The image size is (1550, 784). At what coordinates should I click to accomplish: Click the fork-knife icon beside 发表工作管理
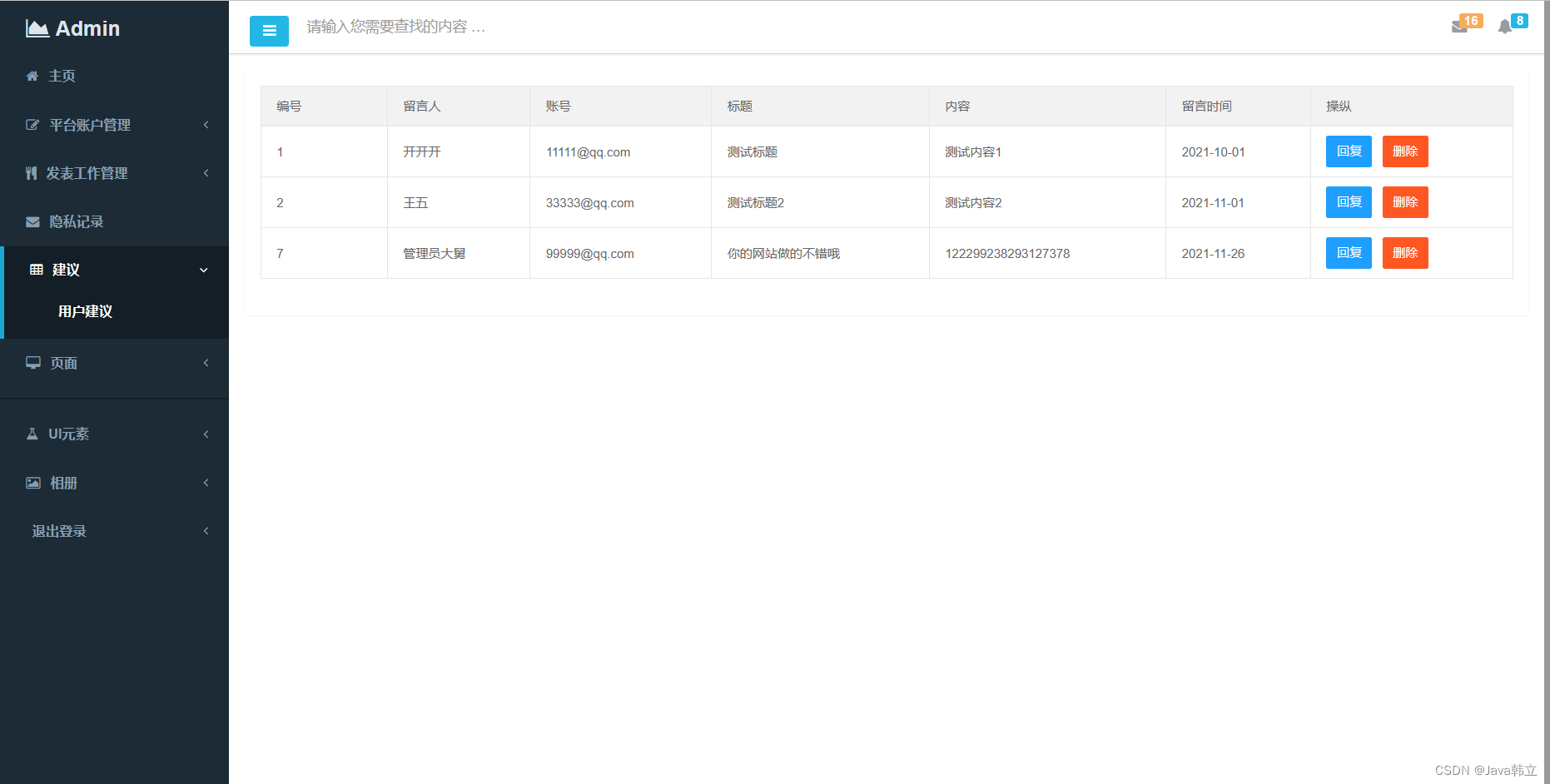pos(31,173)
